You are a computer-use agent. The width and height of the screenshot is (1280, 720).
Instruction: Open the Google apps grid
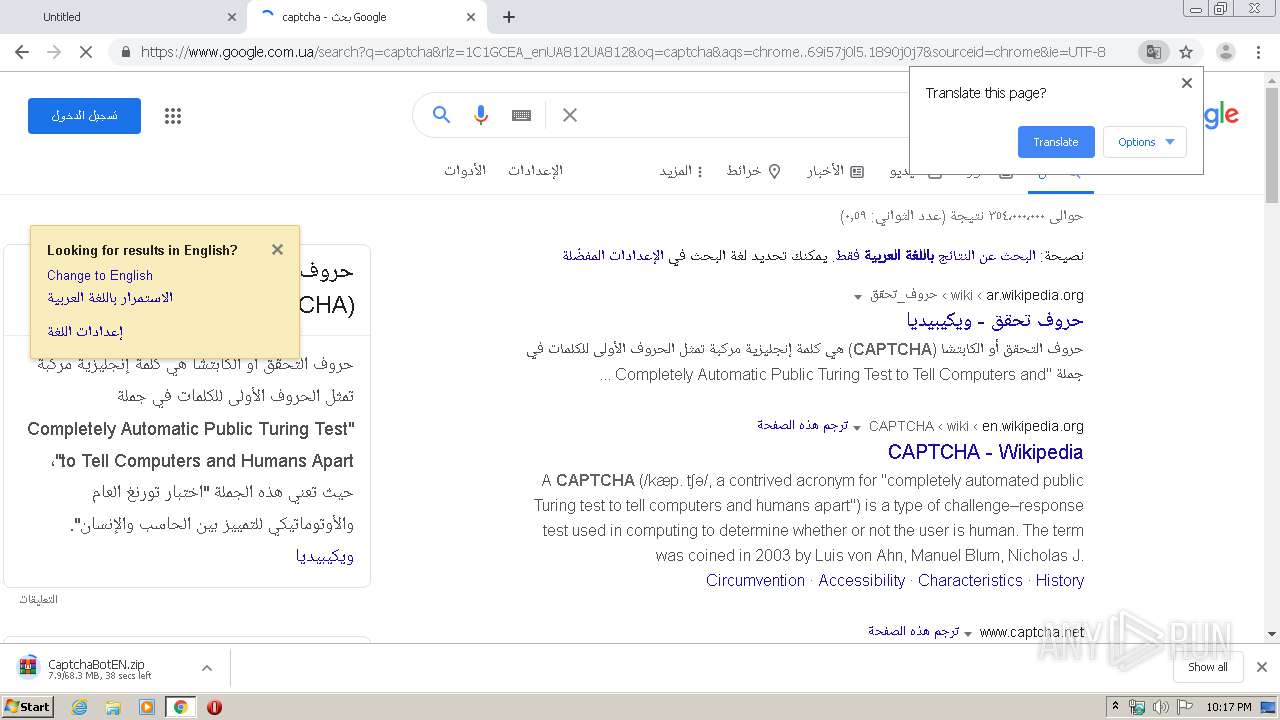click(x=173, y=116)
